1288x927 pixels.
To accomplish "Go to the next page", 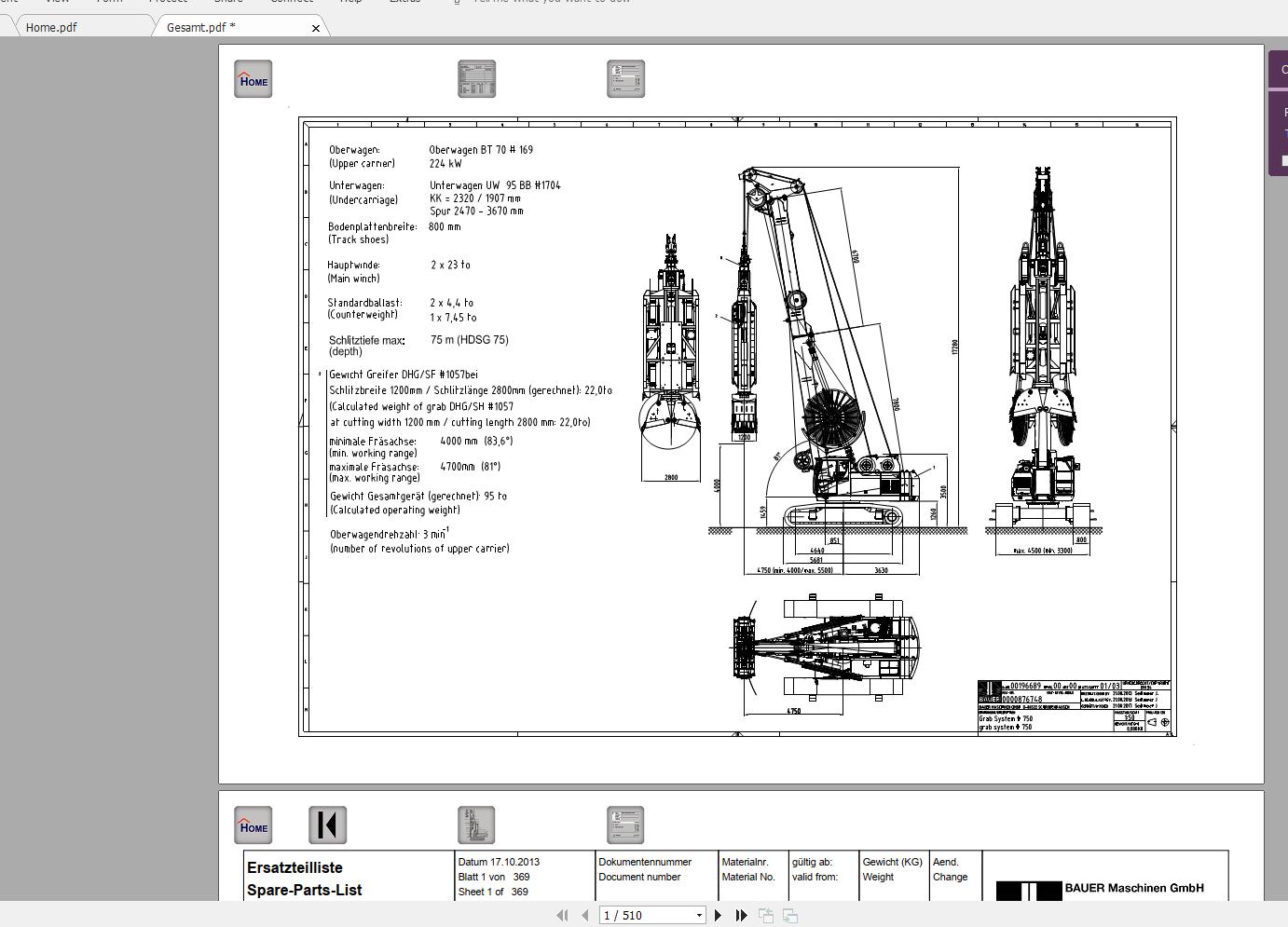I will point(719,916).
